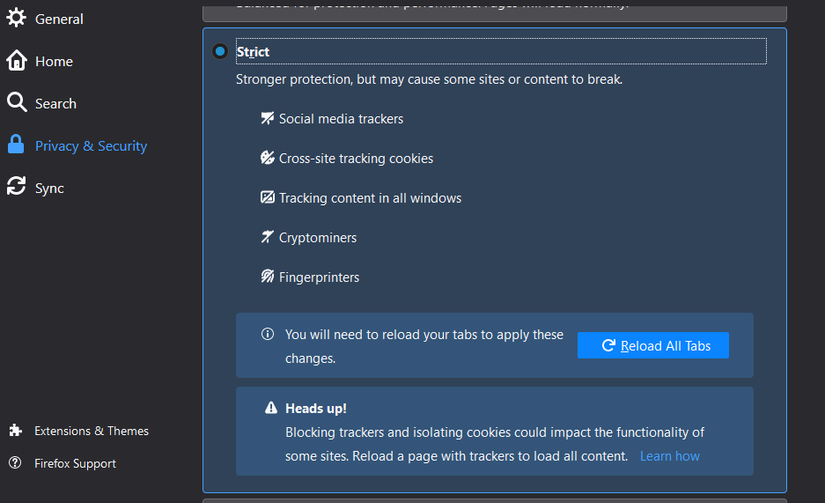Image resolution: width=825 pixels, height=503 pixels.
Task: Click the Heads up warning triangle icon
Action: click(x=271, y=408)
